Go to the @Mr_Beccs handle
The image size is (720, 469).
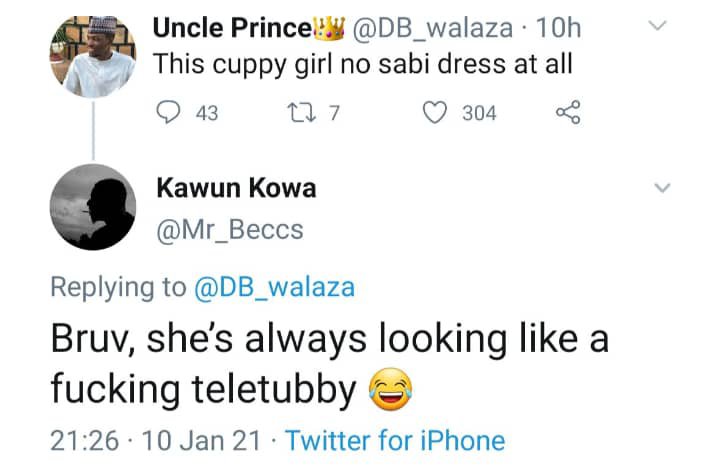tap(230, 231)
